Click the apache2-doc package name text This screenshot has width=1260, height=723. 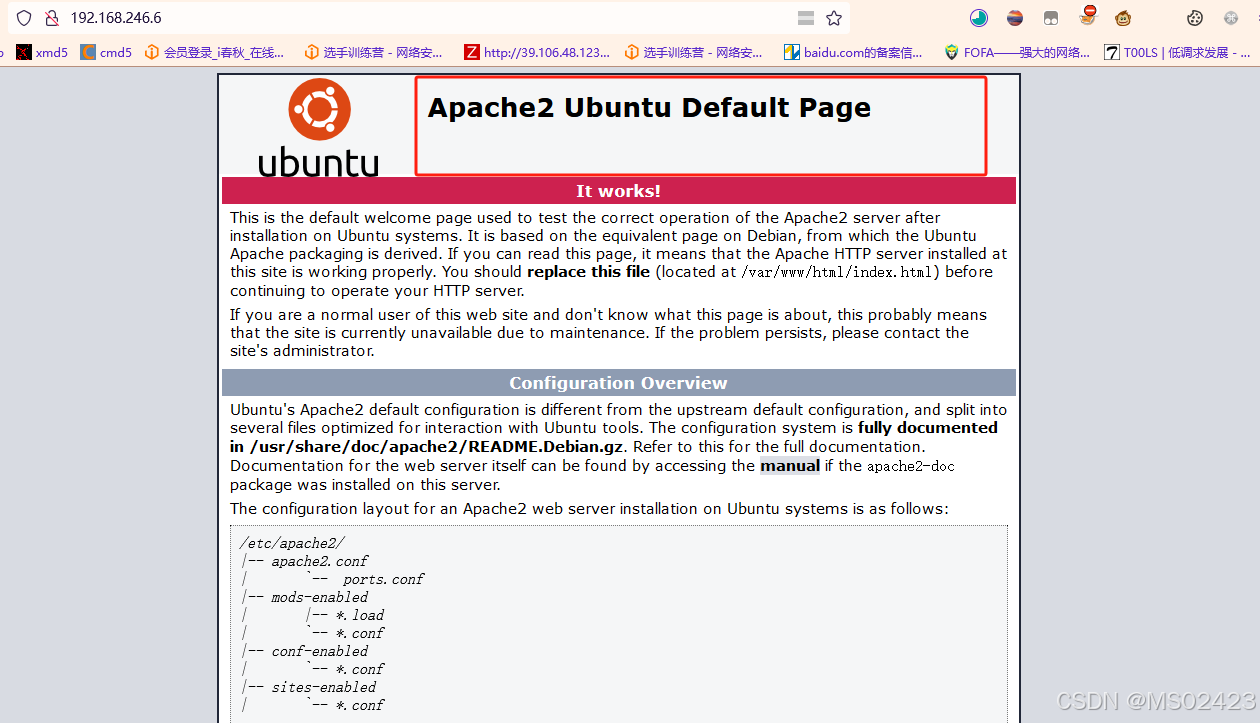pos(911,466)
